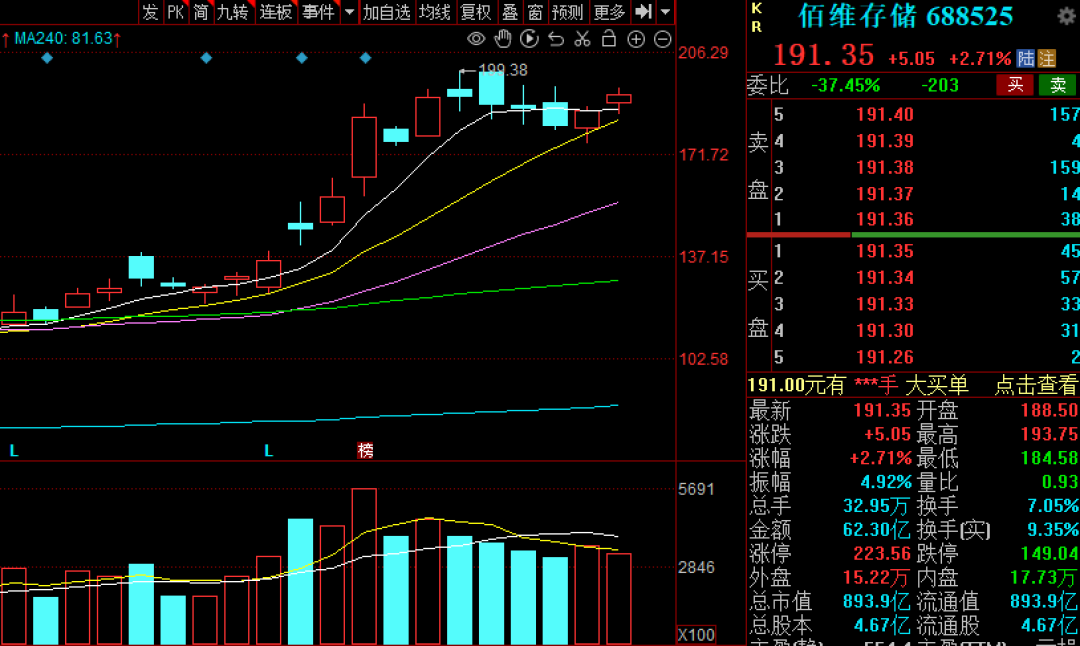Click the circular play replay icon

(529, 39)
